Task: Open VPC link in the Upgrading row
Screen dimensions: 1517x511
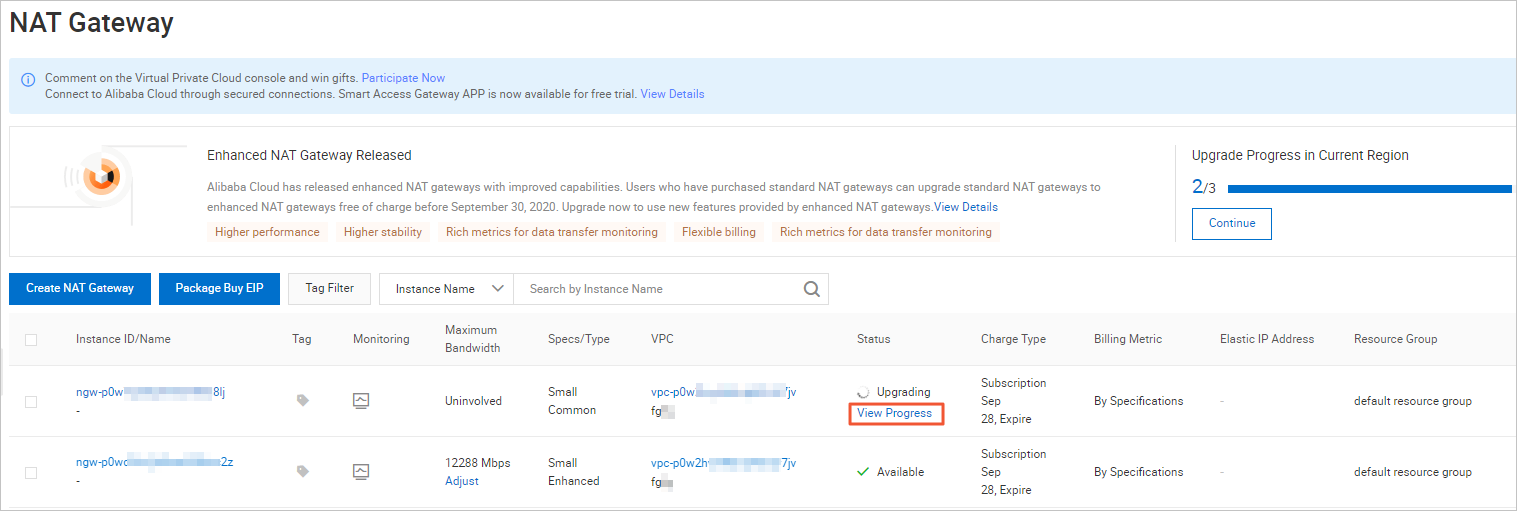Action: pos(723,392)
